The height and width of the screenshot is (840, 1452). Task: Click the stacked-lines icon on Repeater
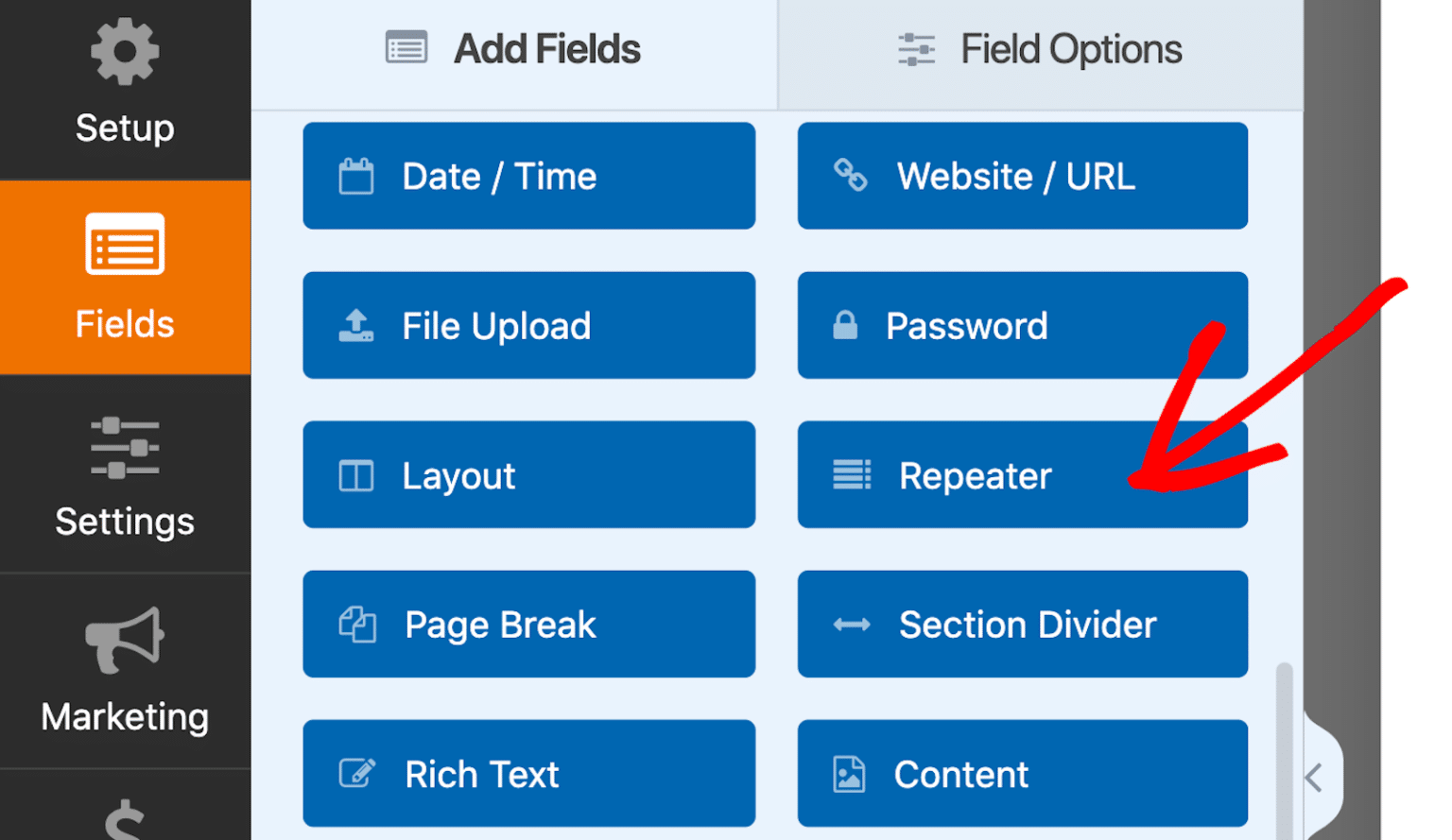click(x=852, y=475)
